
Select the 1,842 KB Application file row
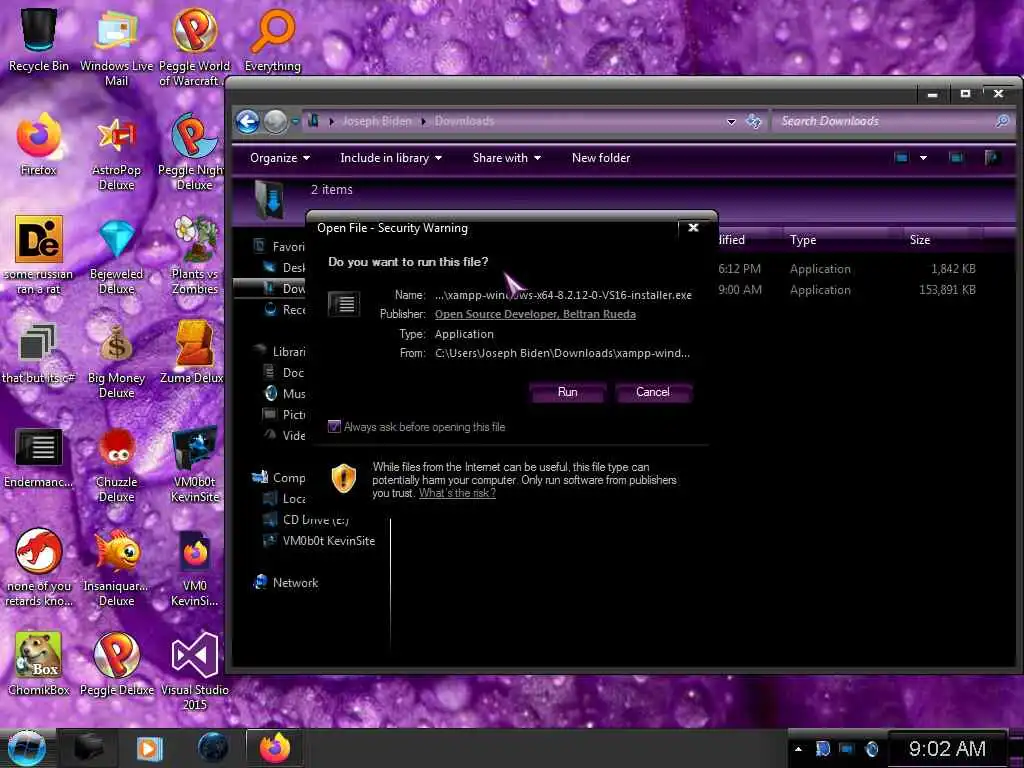(849, 269)
